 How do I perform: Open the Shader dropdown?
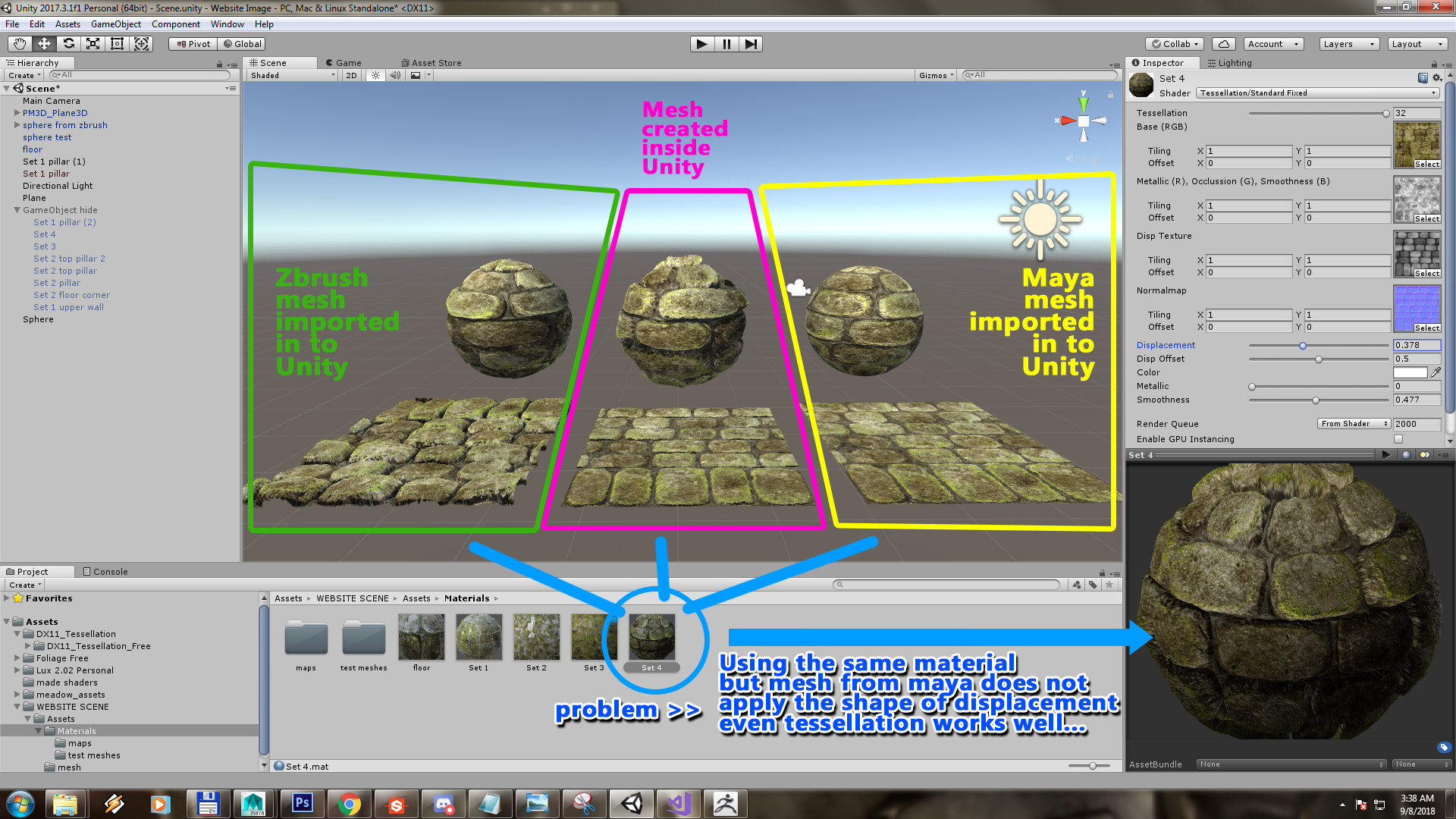tap(1318, 93)
